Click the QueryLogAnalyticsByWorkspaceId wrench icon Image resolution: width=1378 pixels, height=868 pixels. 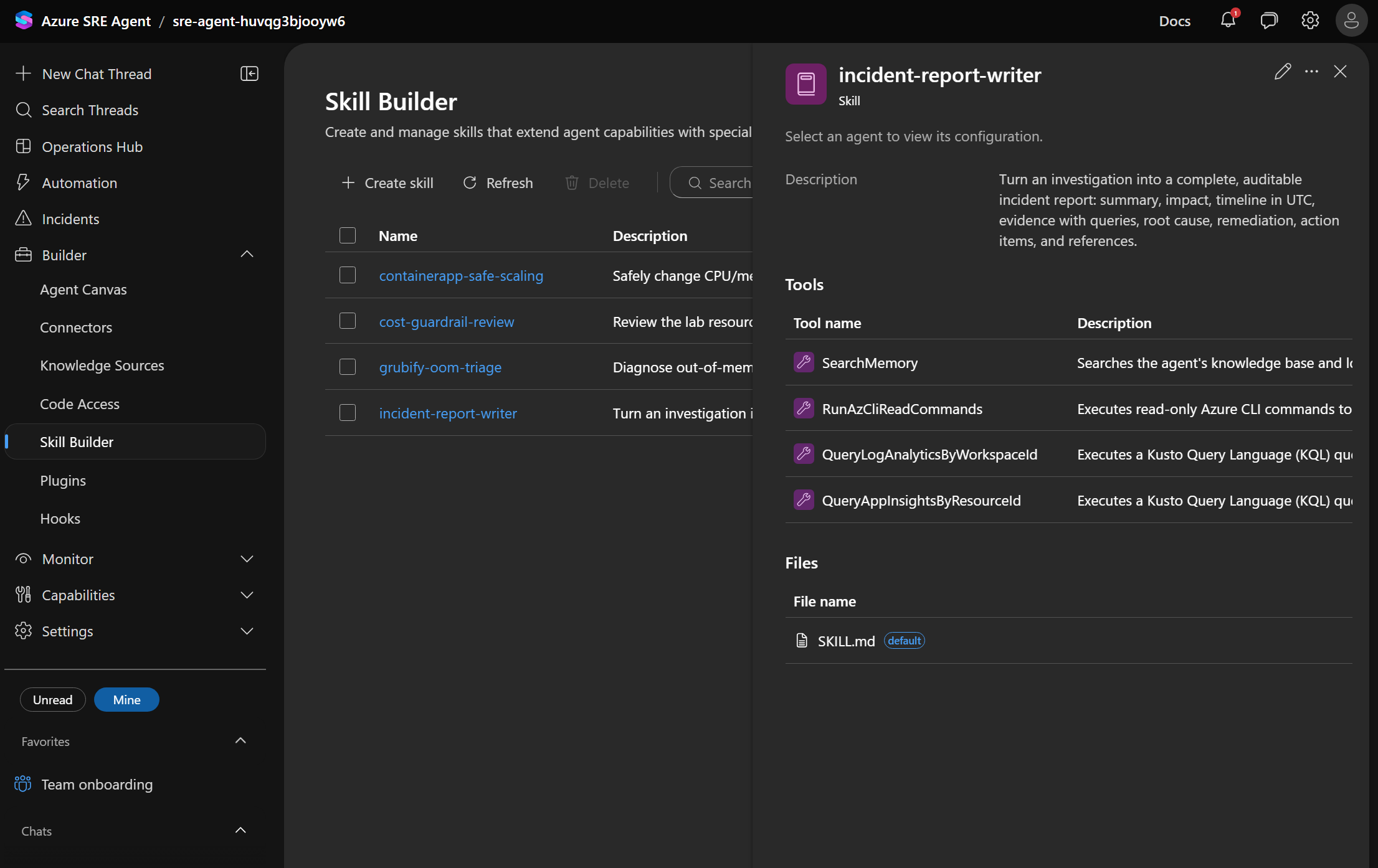[804, 454]
